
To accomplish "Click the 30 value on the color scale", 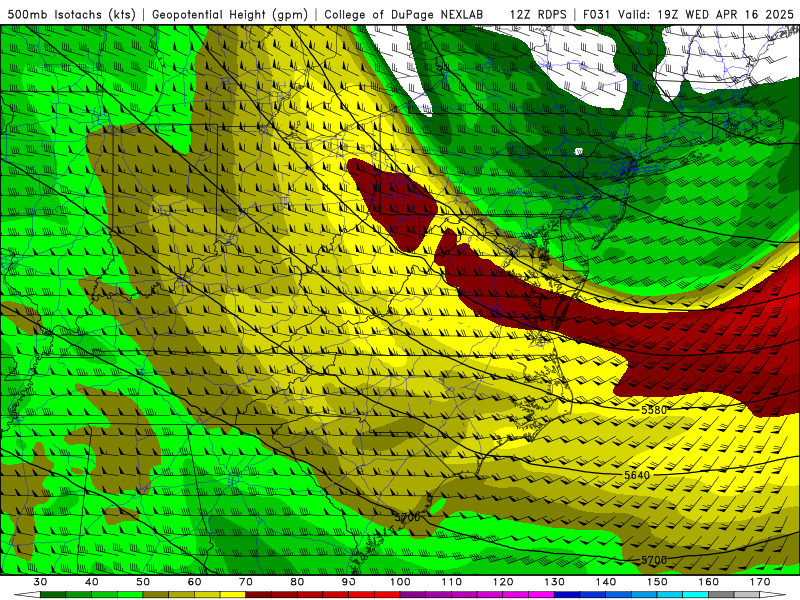I will click(x=40, y=582).
